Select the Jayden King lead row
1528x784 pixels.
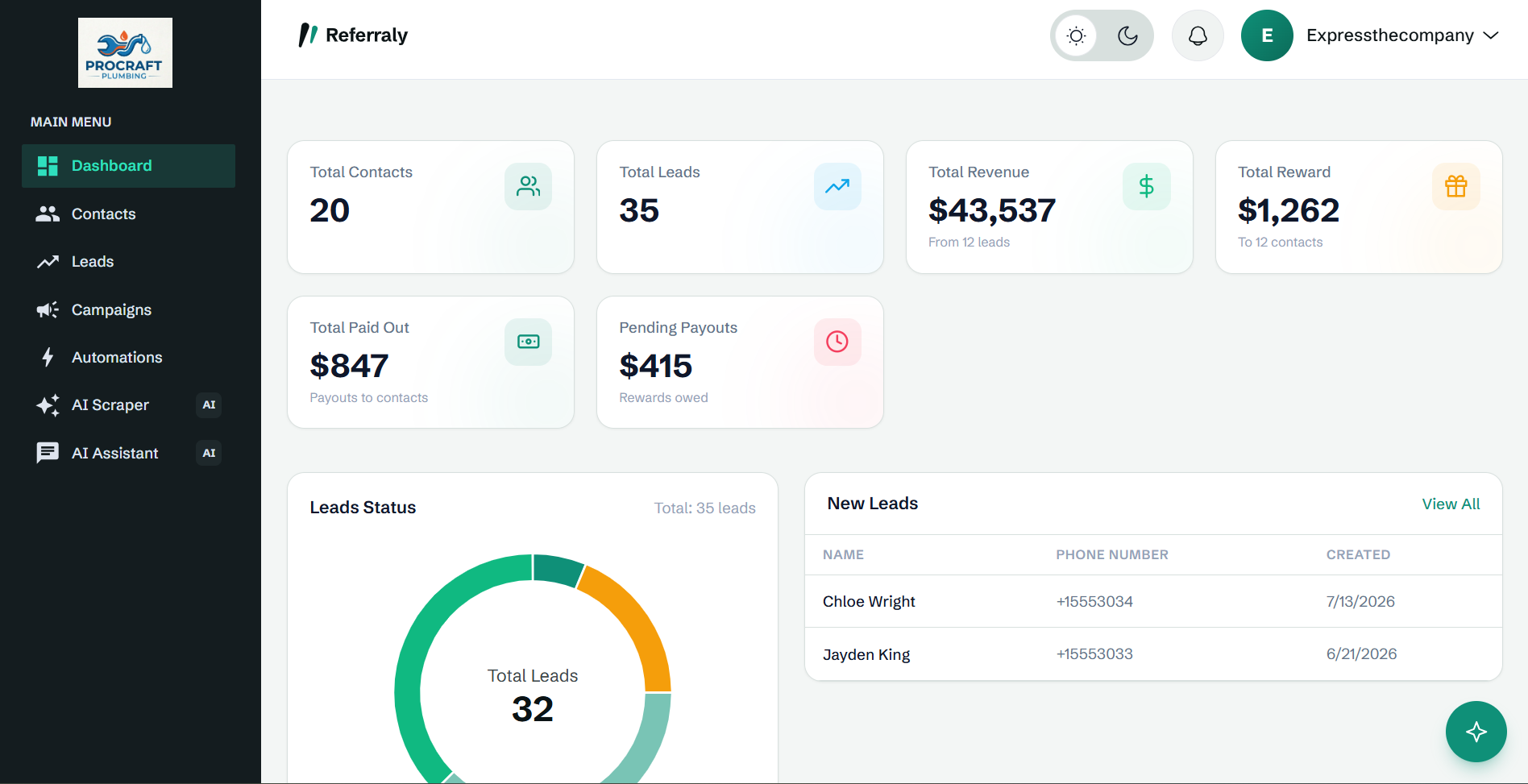coord(1153,654)
